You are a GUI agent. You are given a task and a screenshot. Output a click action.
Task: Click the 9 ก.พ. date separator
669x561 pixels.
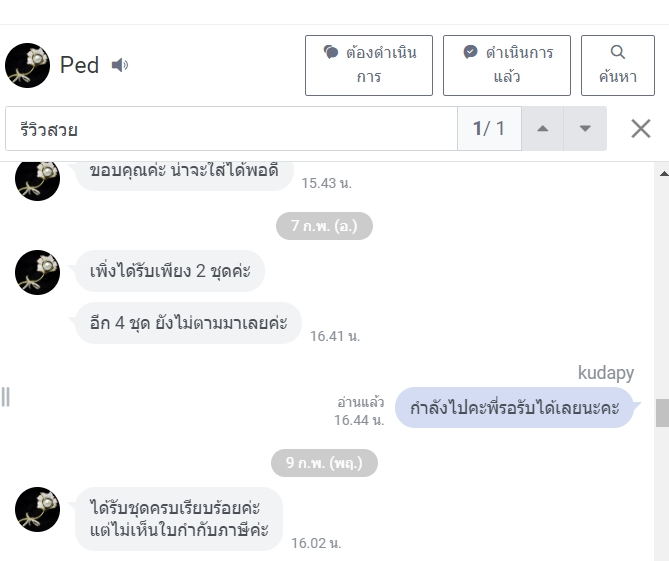(x=324, y=463)
